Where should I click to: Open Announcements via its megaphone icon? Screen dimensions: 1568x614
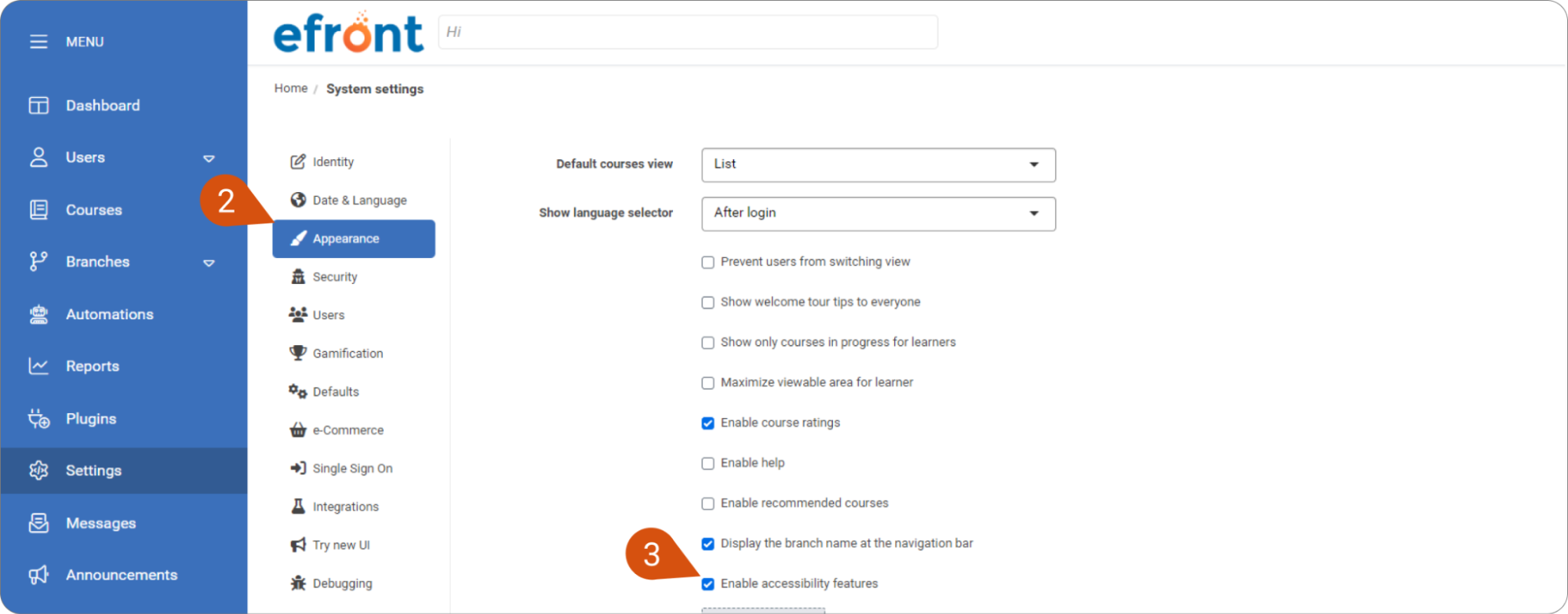coord(38,576)
